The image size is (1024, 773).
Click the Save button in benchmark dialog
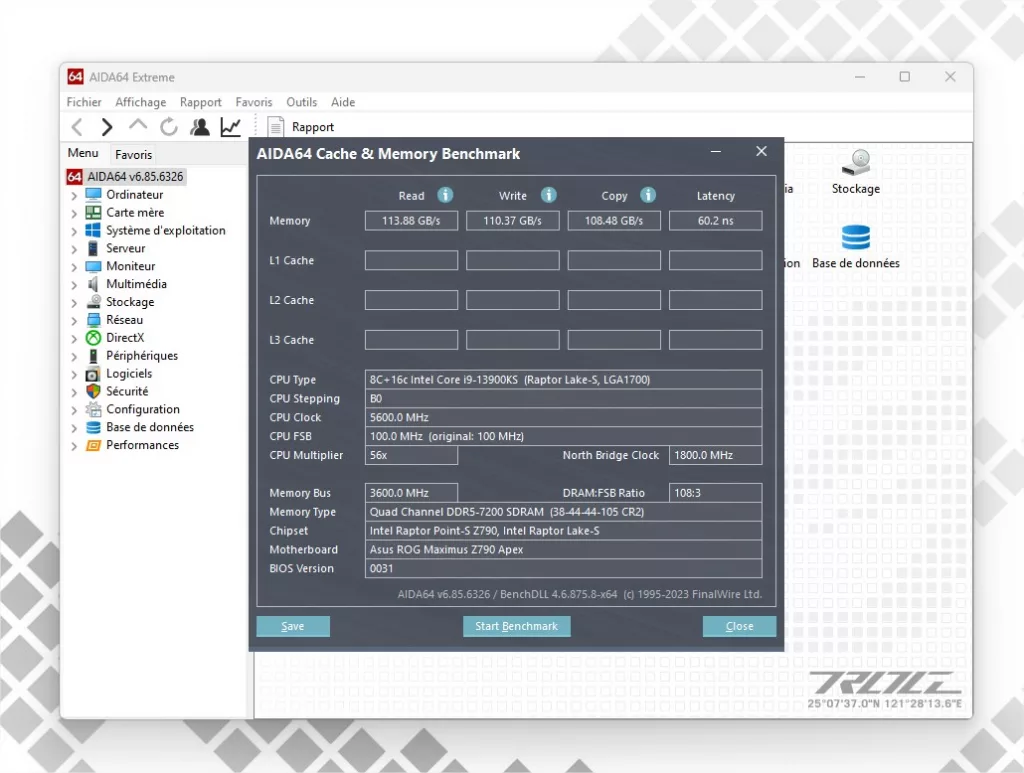coord(293,626)
